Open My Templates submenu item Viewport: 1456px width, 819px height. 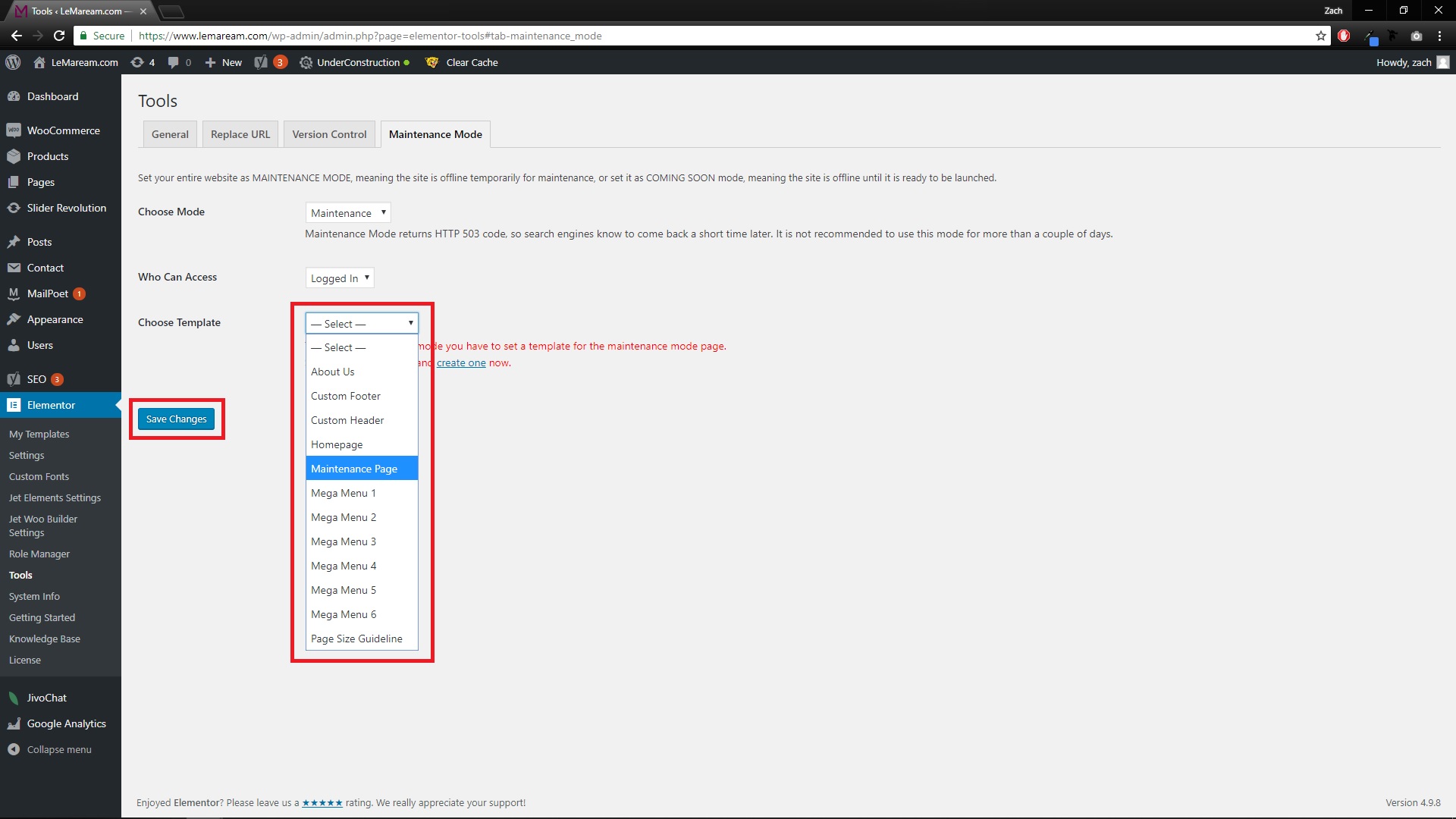pyautogui.click(x=39, y=435)
